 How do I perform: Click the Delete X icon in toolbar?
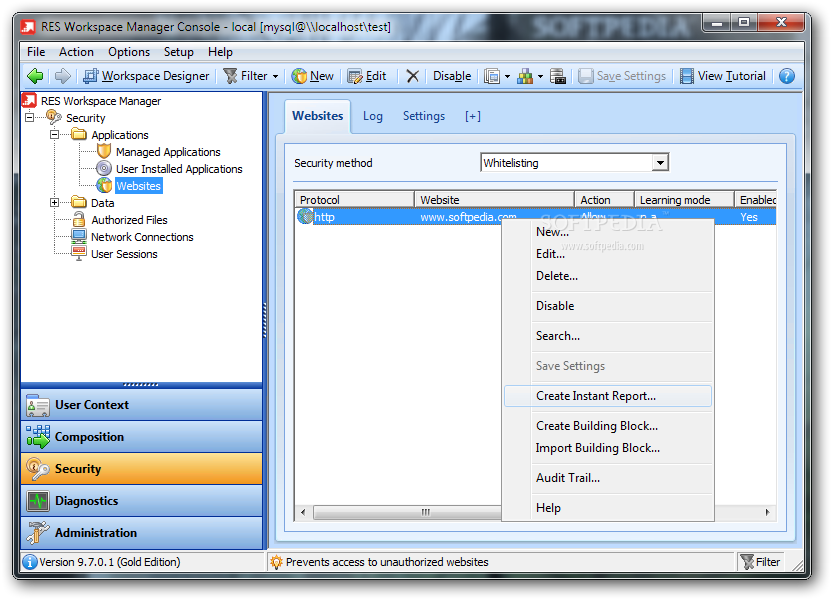[412, 76]
